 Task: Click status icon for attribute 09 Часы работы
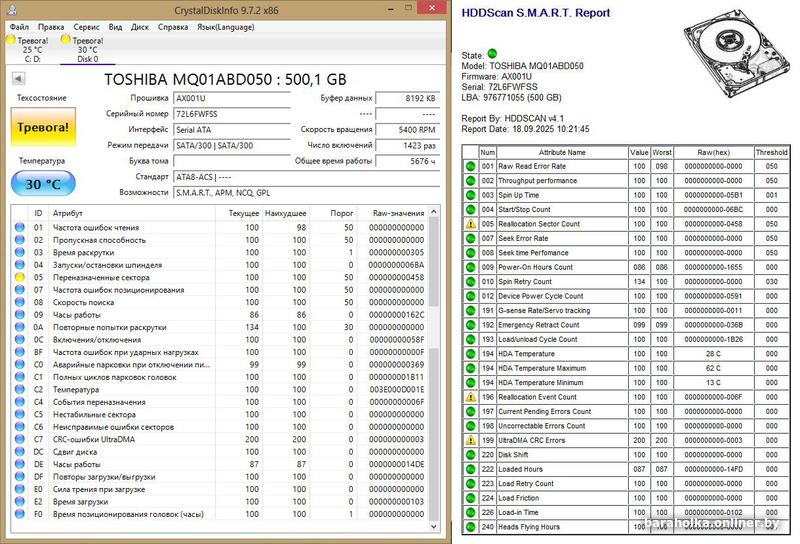[20, 314]
